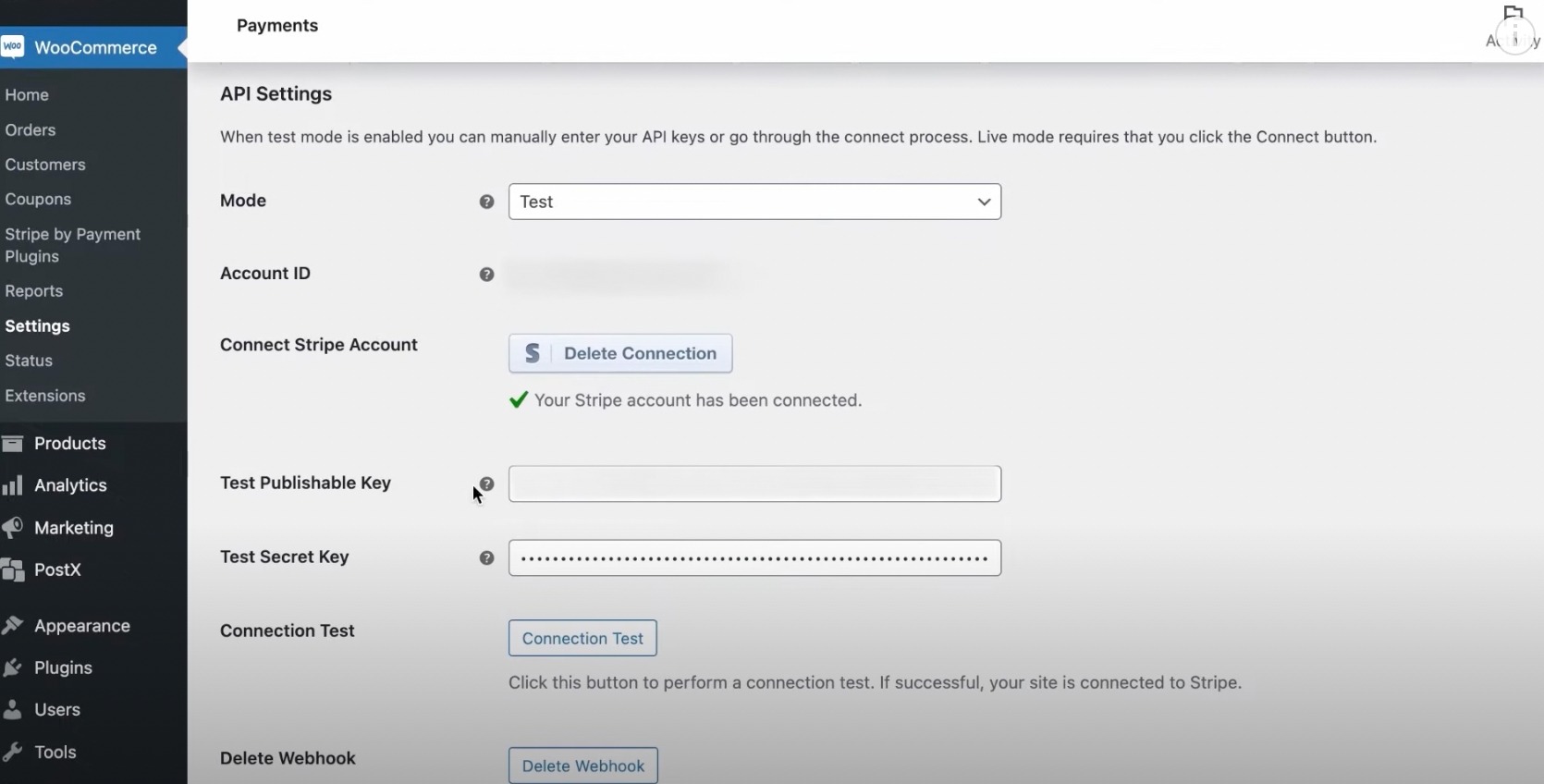Click the Appearance paintbrush icon

coord(12,626)
